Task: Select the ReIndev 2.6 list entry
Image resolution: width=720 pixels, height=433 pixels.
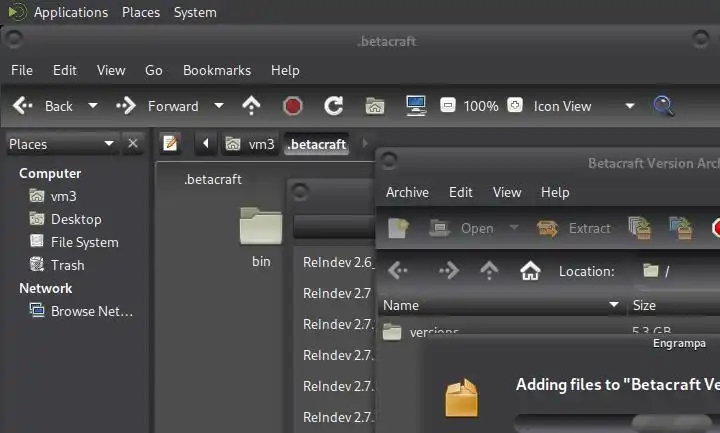Action: (x=338, y=262)
